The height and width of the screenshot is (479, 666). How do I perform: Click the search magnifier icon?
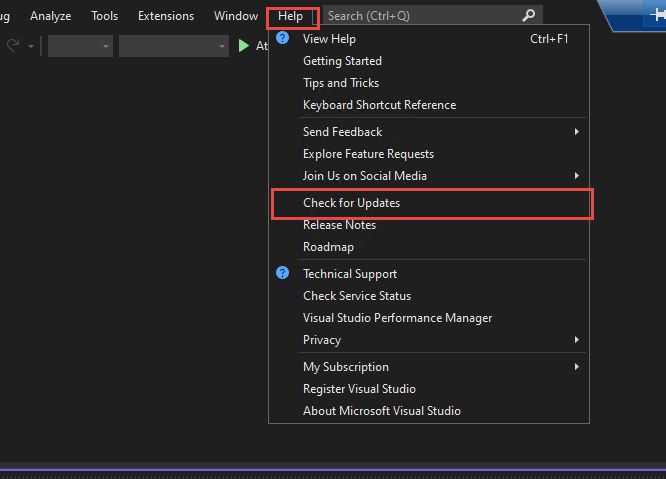click(529, 15)
